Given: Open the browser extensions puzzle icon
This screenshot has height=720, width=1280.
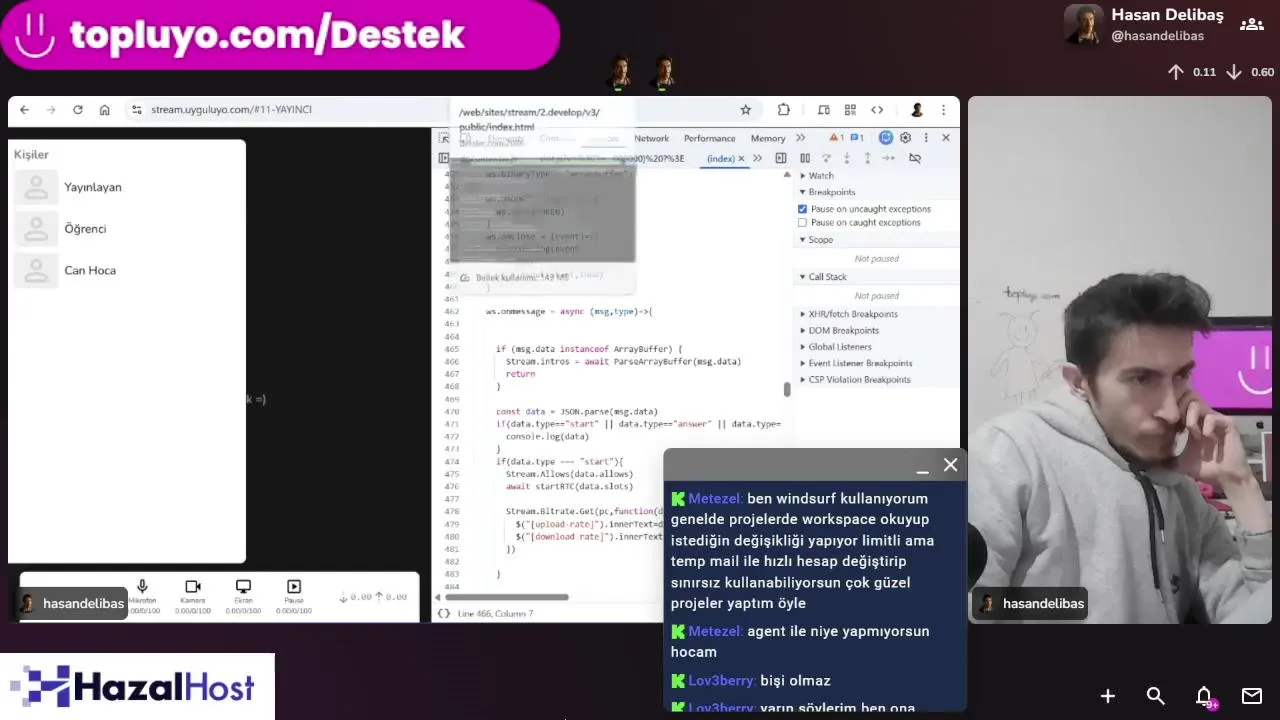Looking at the screenshot, I should [x=784, y=110].
